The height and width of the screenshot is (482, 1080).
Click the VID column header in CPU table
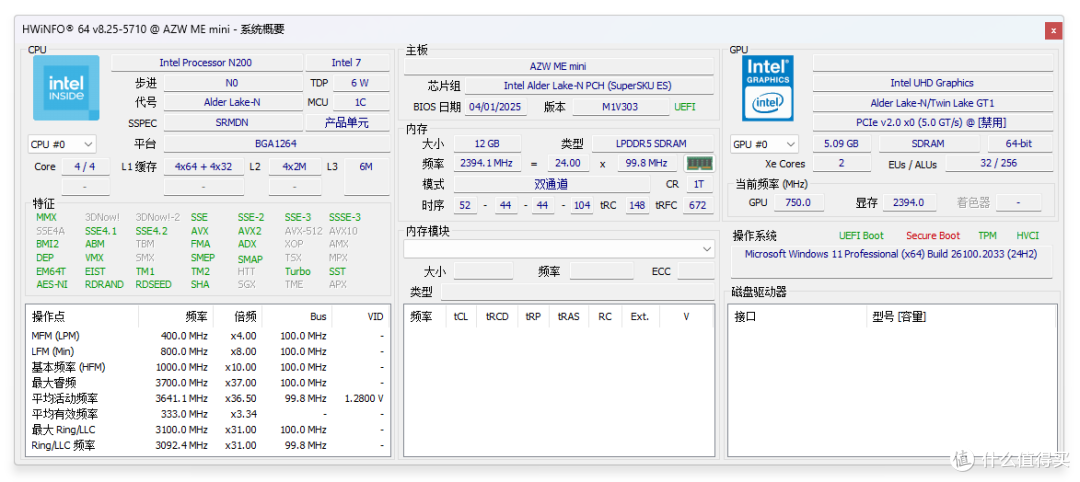(x=362, y=317)
